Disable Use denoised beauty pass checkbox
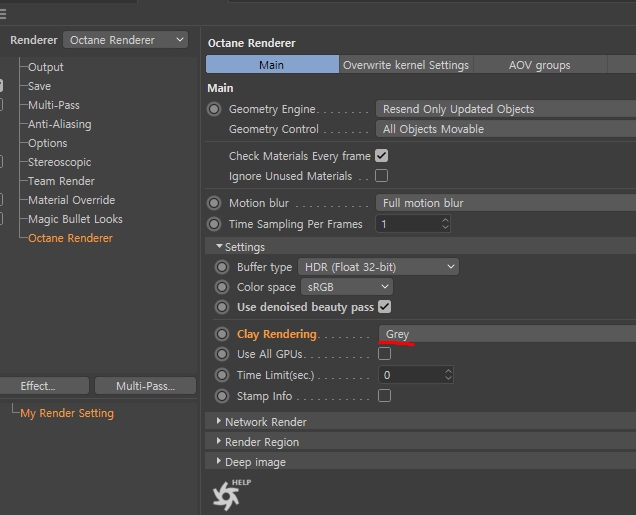The width and height of the screenshot is (636, 515). (x=385, y=307)
